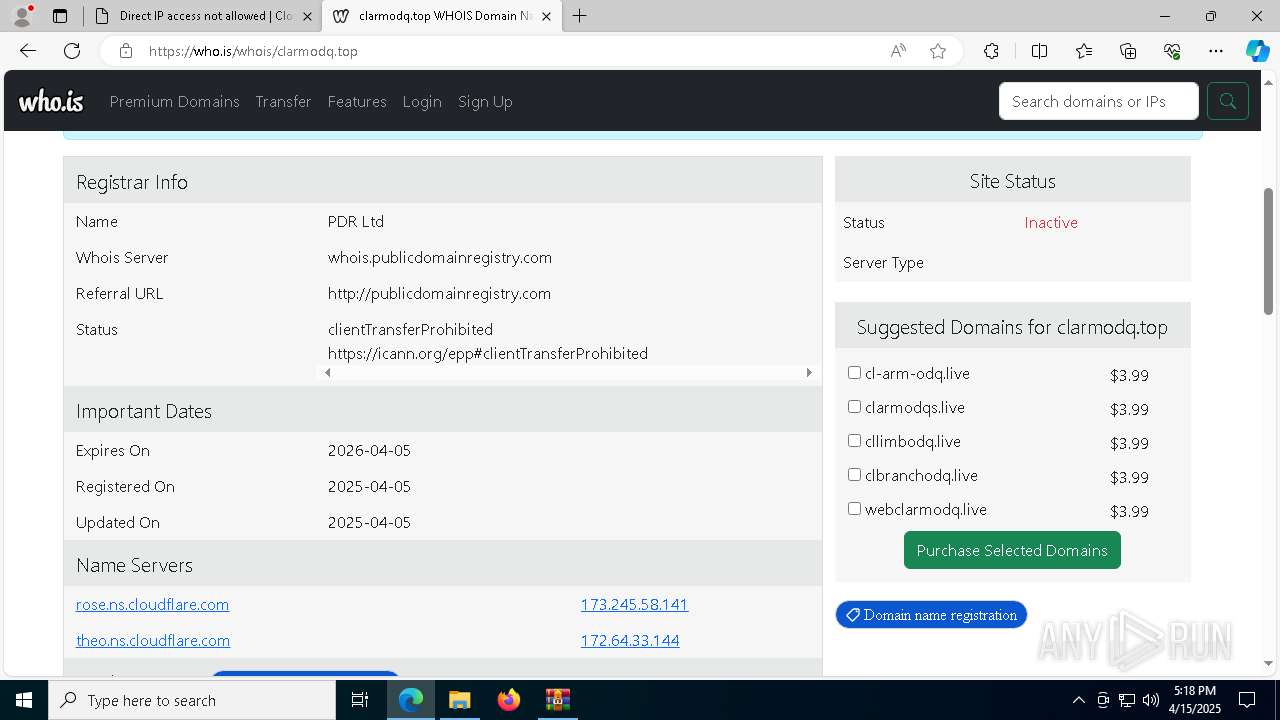Select the Inactive status text

coord(1051,222)
